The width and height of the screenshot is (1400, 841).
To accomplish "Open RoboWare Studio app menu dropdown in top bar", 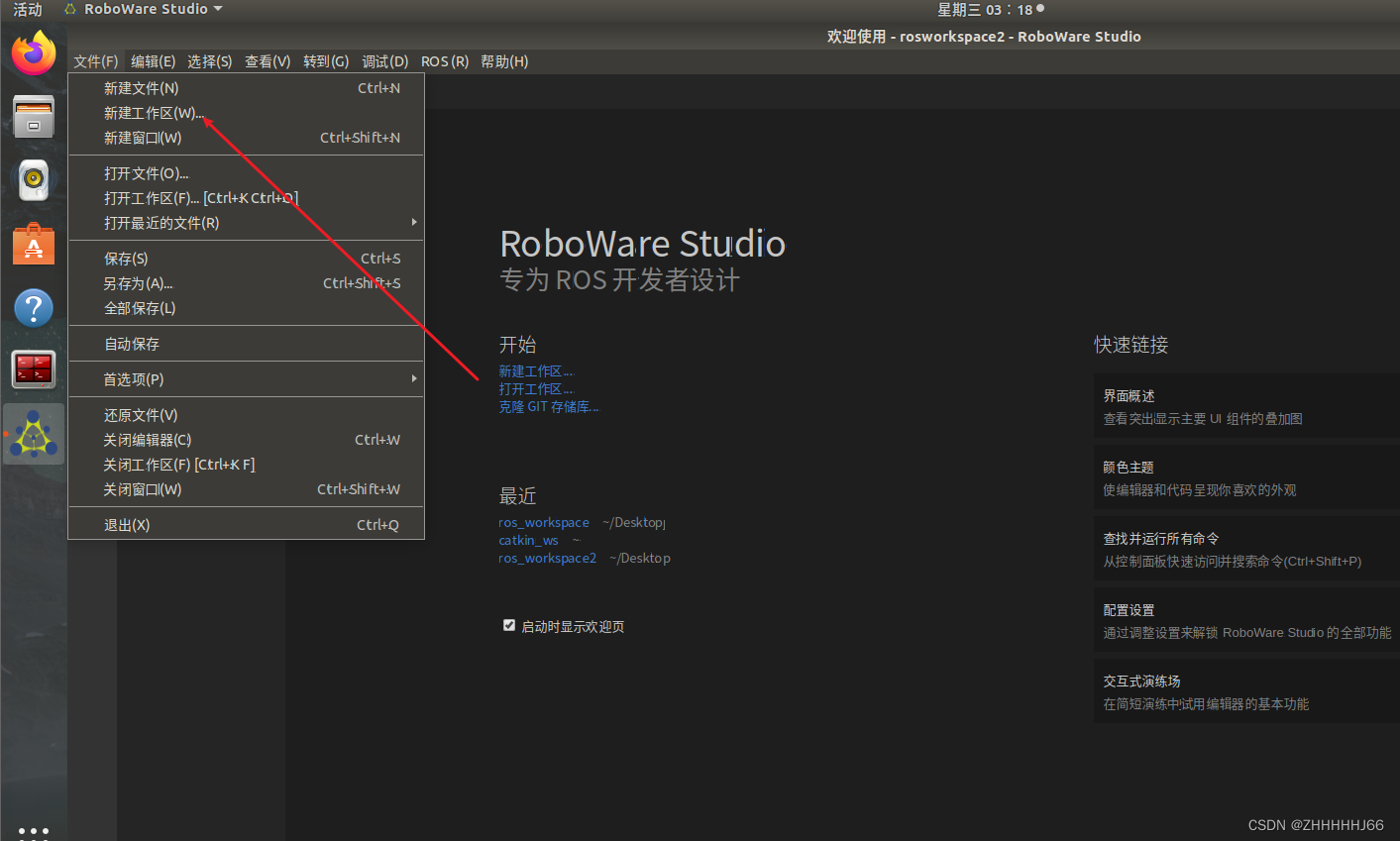I will [x=143, y=9].
